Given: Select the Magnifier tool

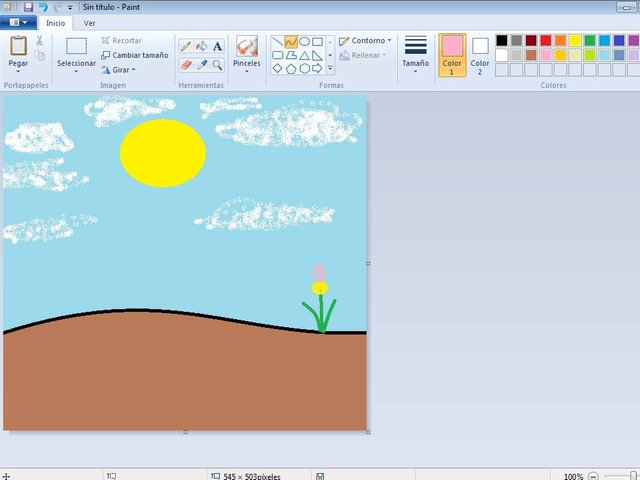Looking at the screenshot, I should coord(218,65).
